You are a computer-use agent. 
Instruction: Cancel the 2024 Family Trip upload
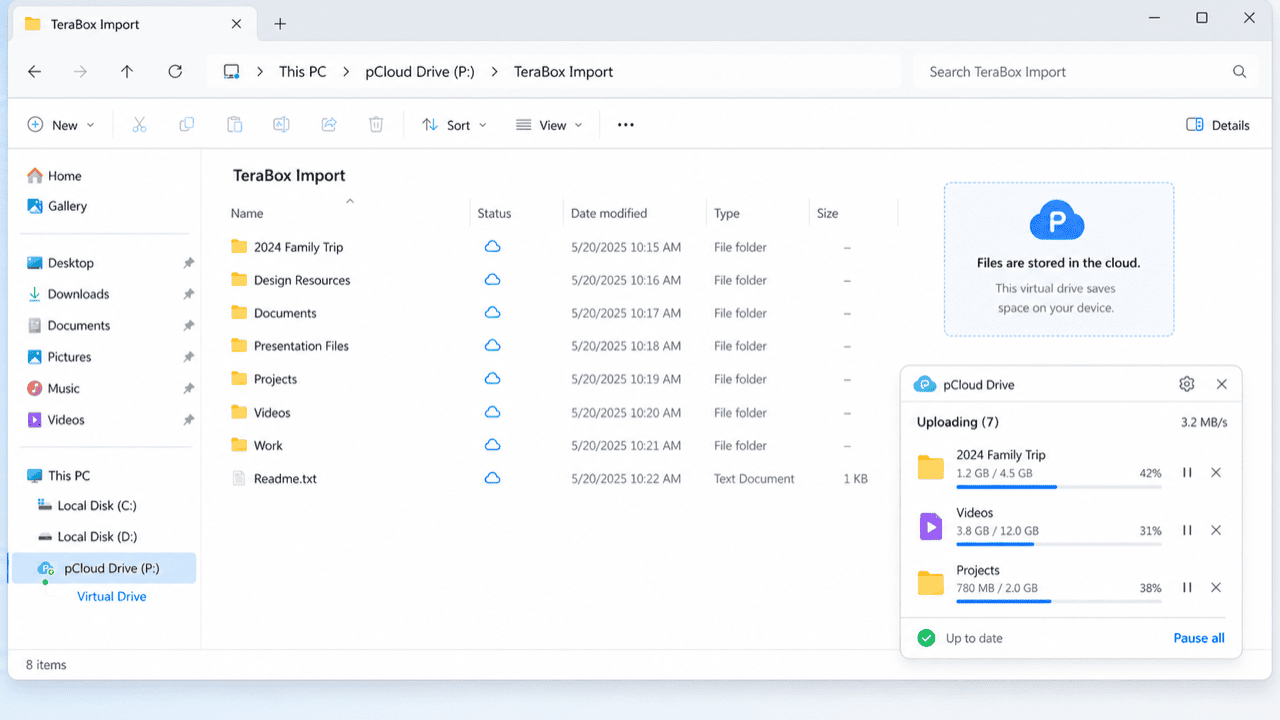click(x=1216, y=472)
